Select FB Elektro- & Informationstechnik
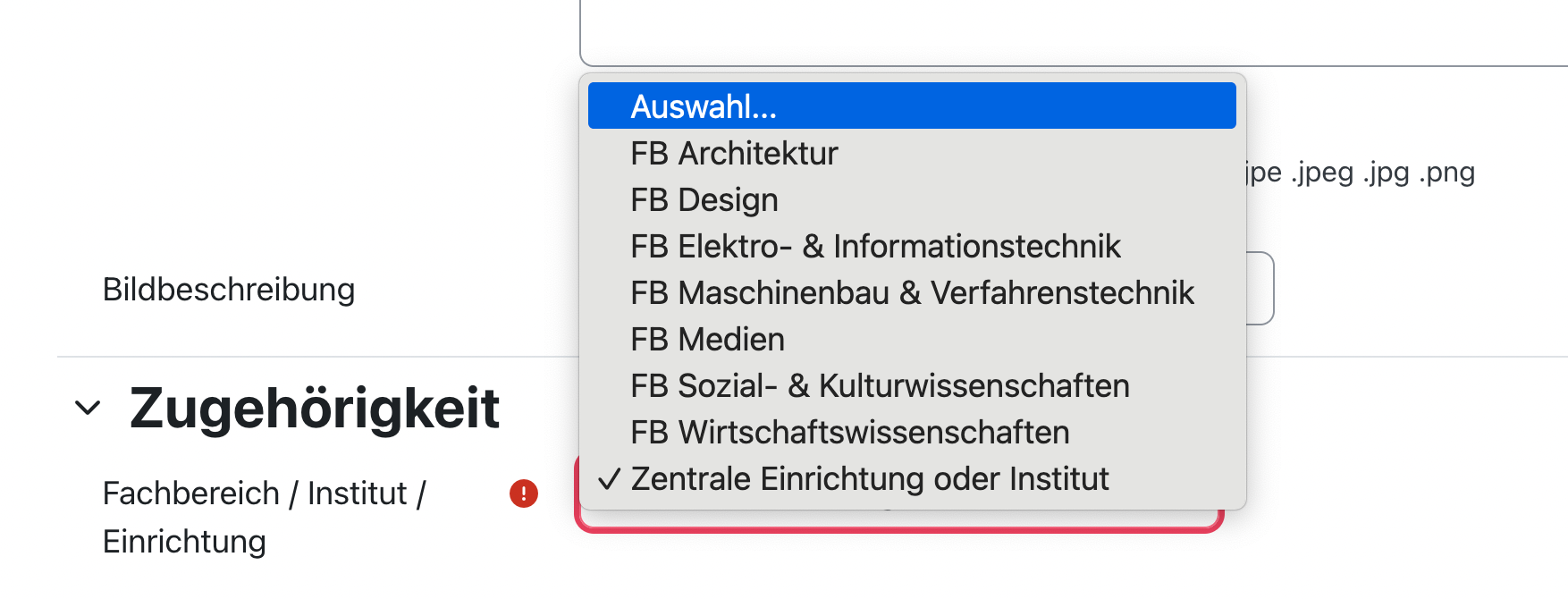Screen dimensions: 1568x599 pos(875,247)
